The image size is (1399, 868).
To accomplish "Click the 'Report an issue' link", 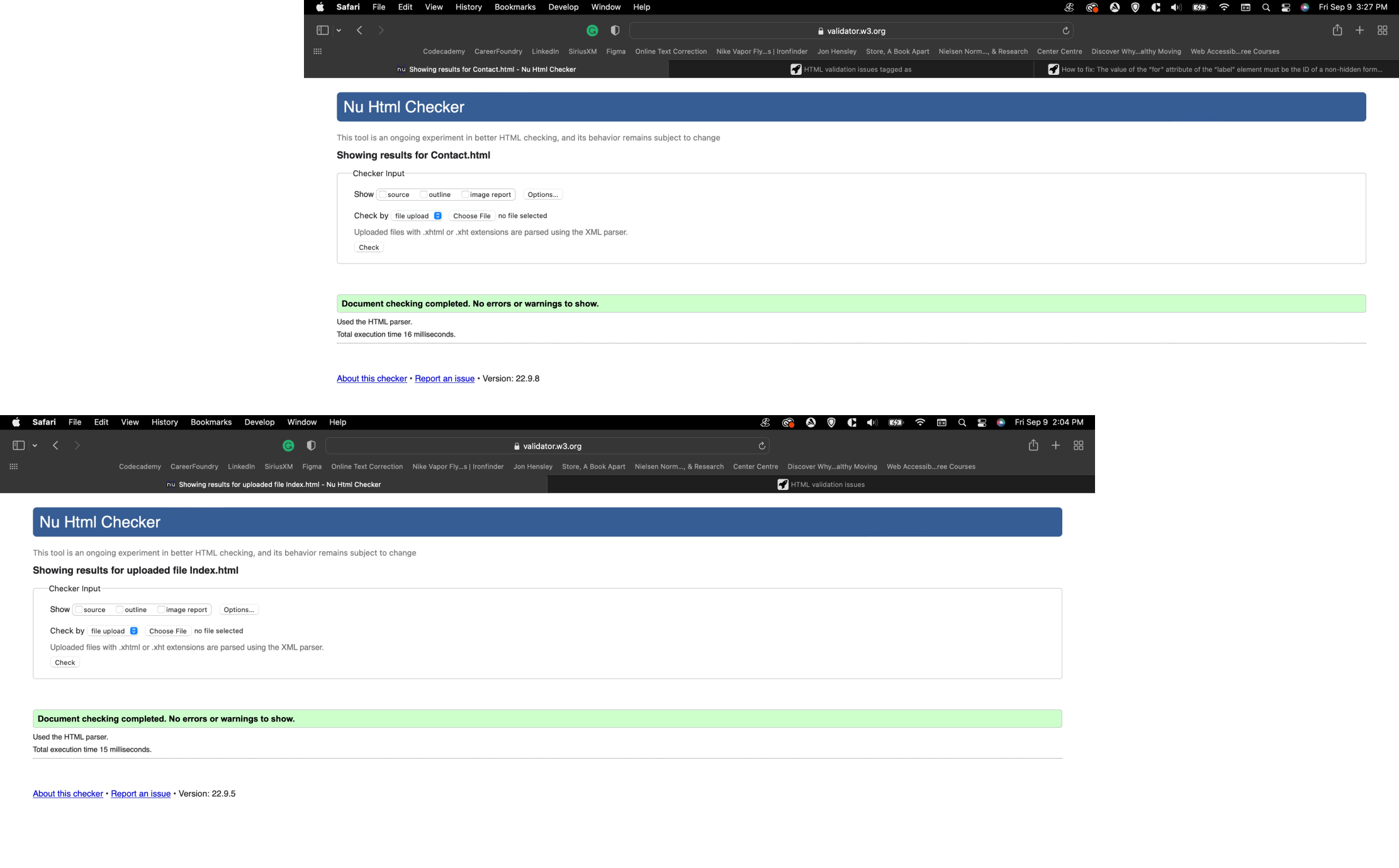I will point(444,378).
